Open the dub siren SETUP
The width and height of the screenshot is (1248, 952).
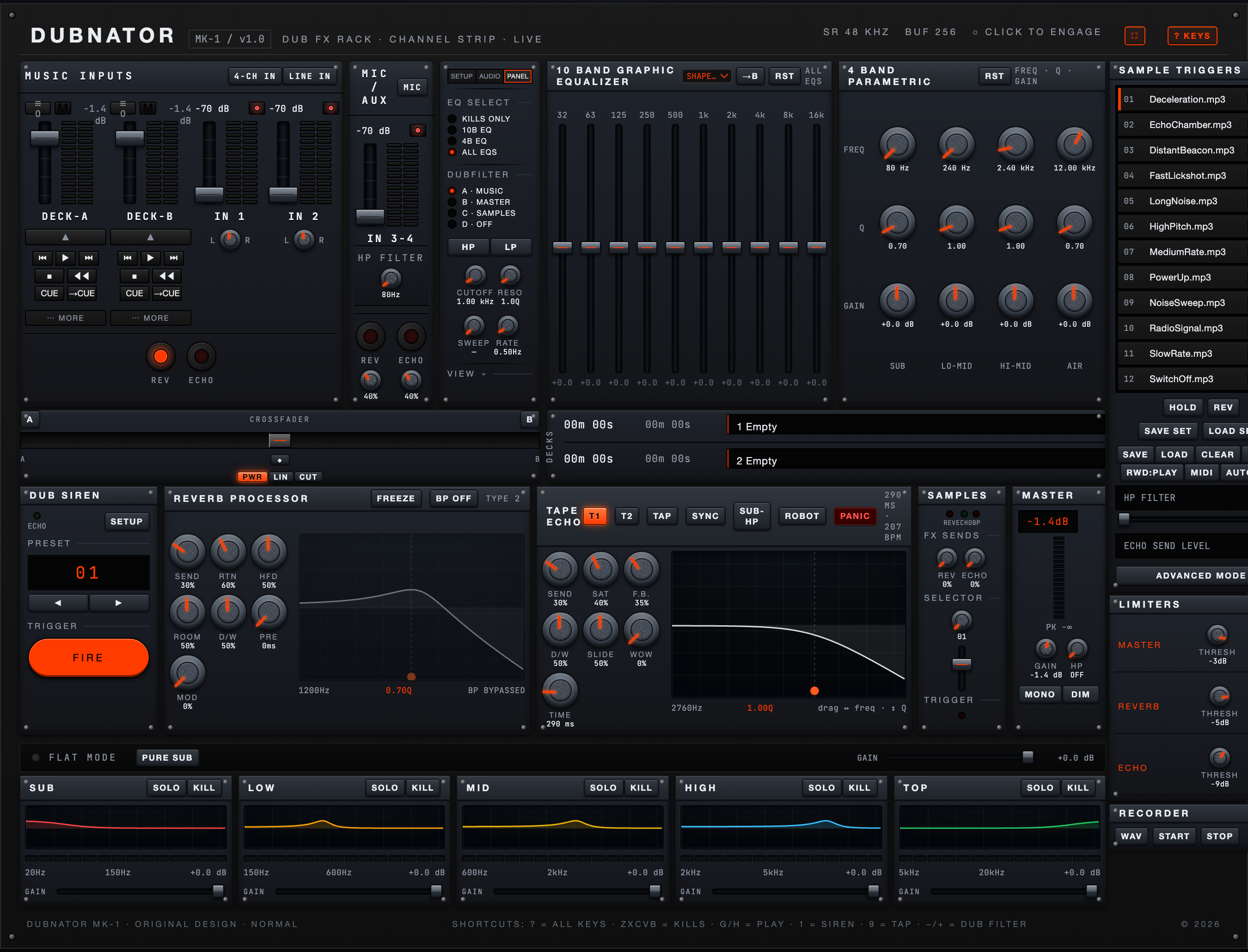(126, 521)
